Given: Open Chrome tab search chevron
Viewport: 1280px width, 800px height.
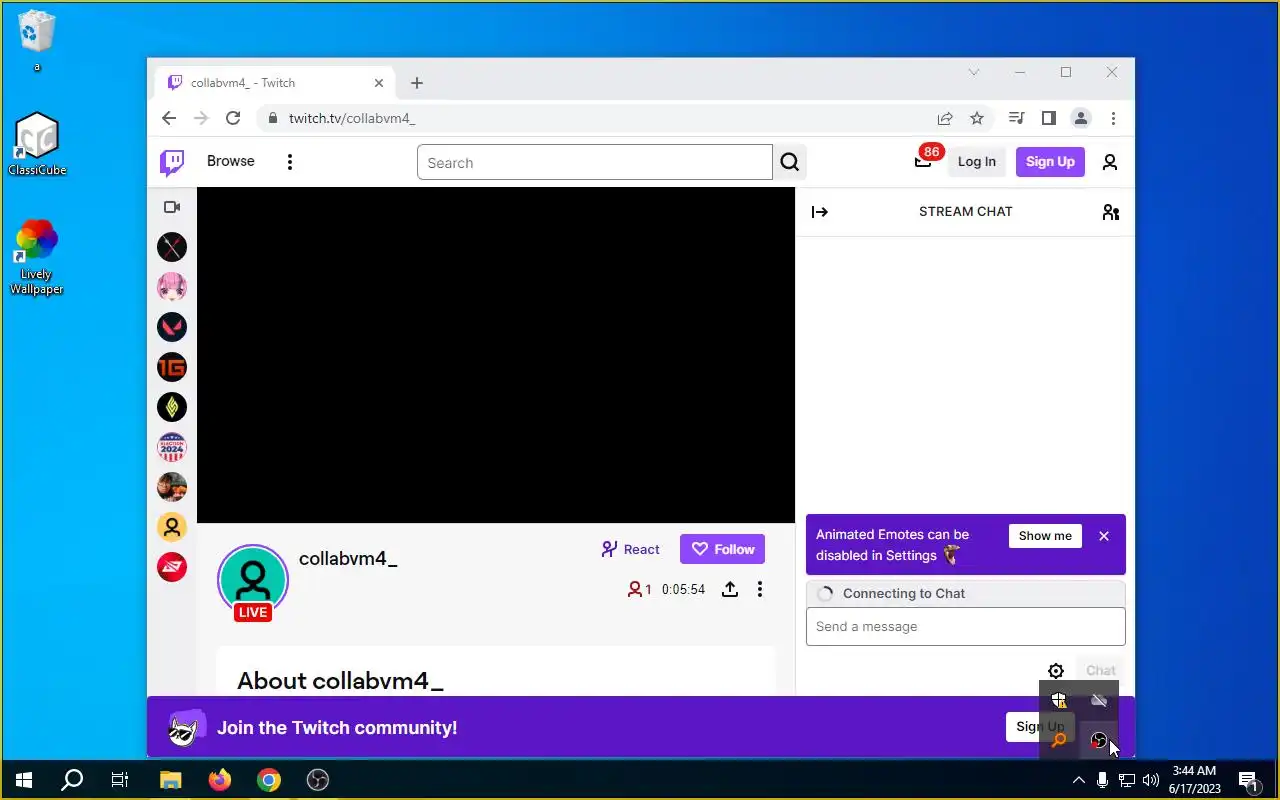Looking at the screenshot, I should point(974,72).
